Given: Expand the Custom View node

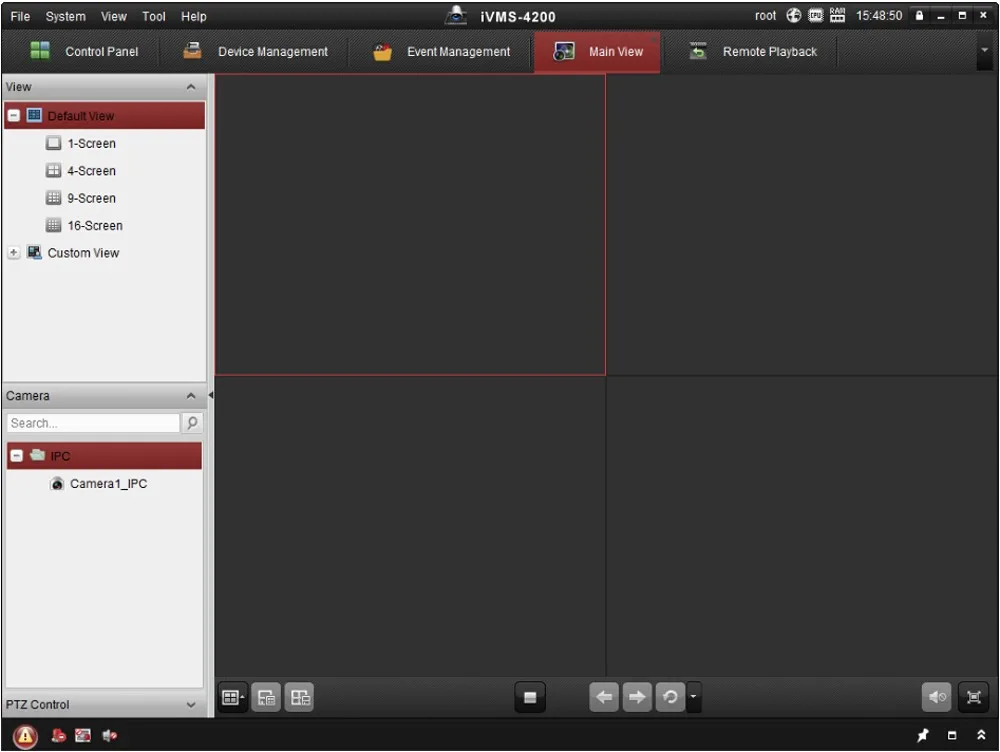Looking at the screenshot, I should pyautogui.click(x=14, y=253).
